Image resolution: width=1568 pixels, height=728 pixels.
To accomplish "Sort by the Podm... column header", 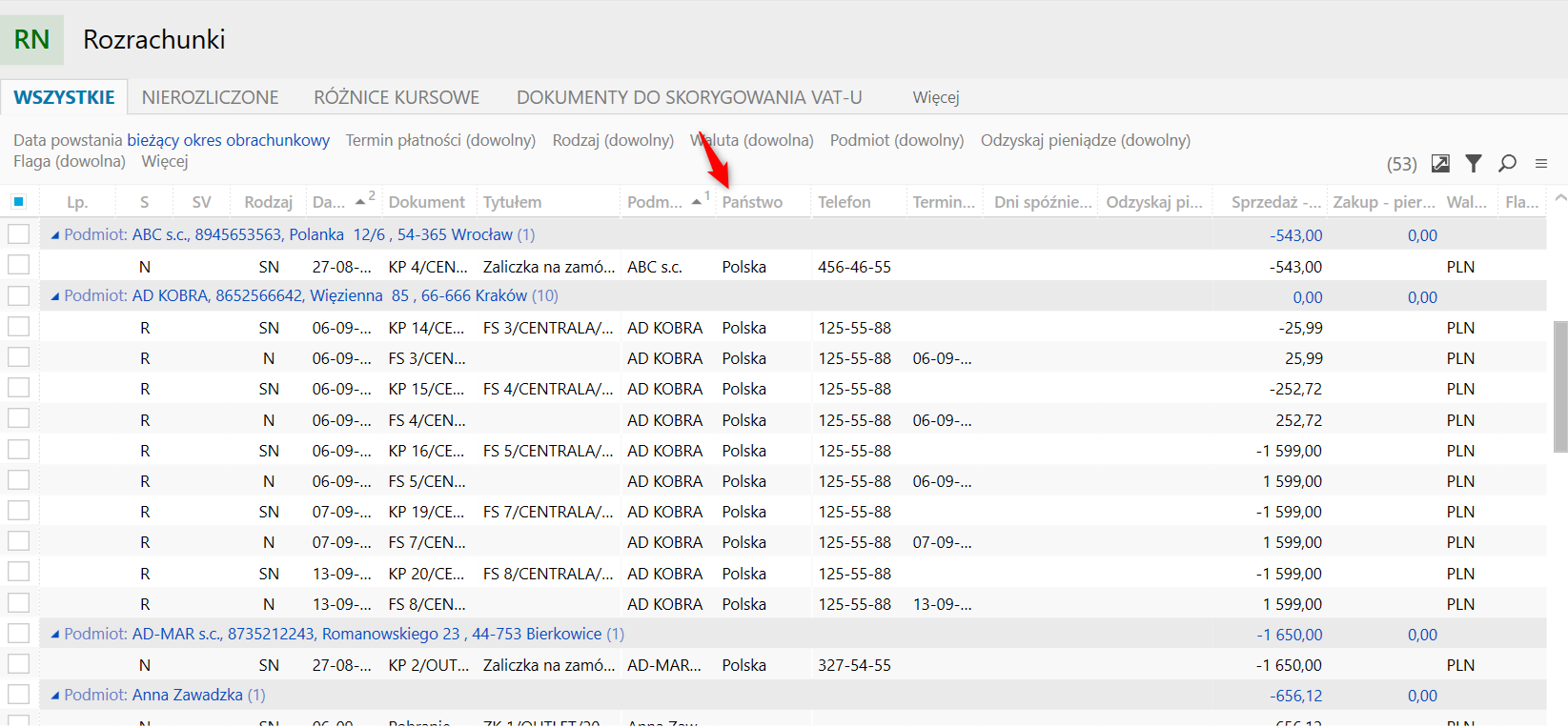I will pos(667,202).
